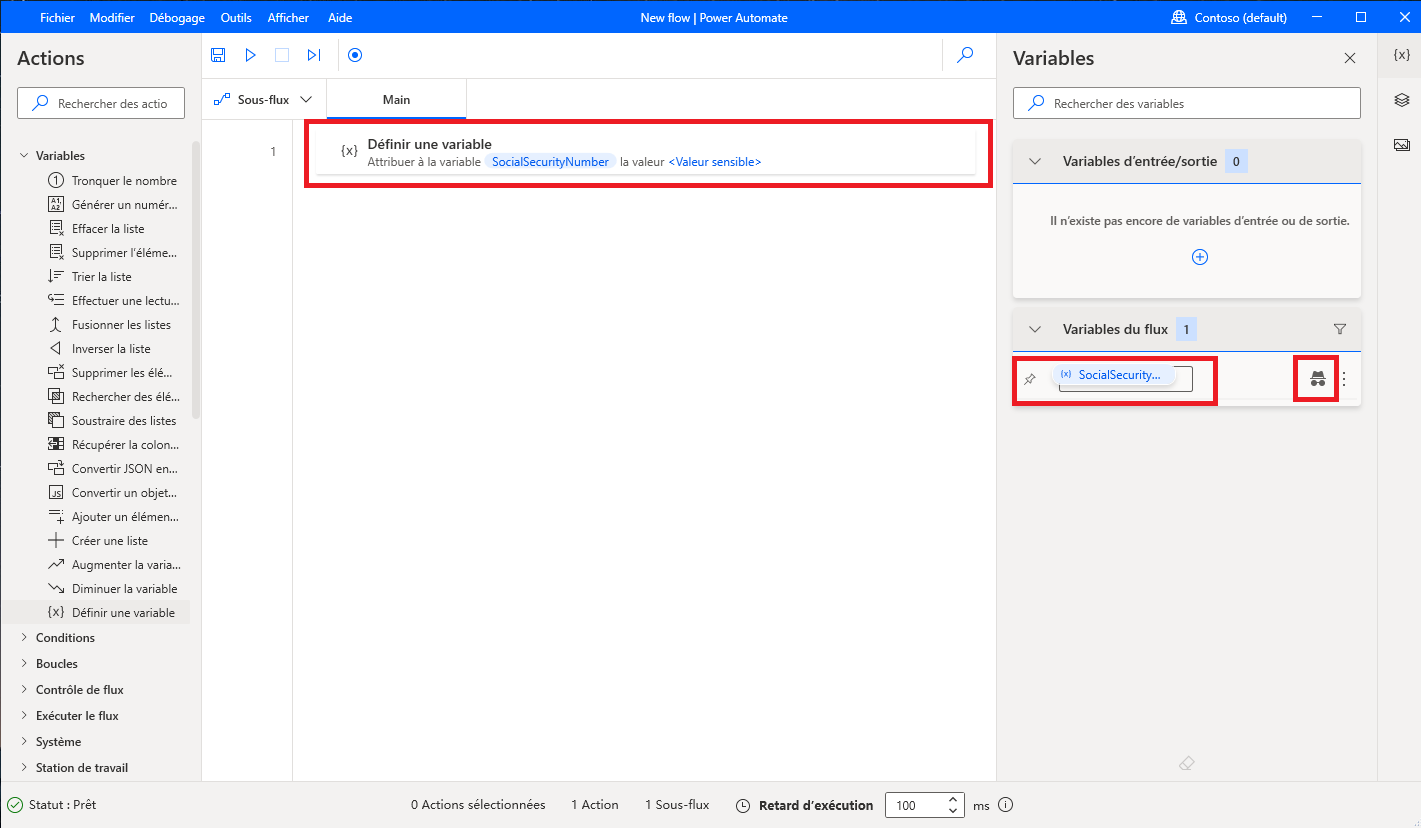
Task: Run the next action with the step icon
Action: 314,56
